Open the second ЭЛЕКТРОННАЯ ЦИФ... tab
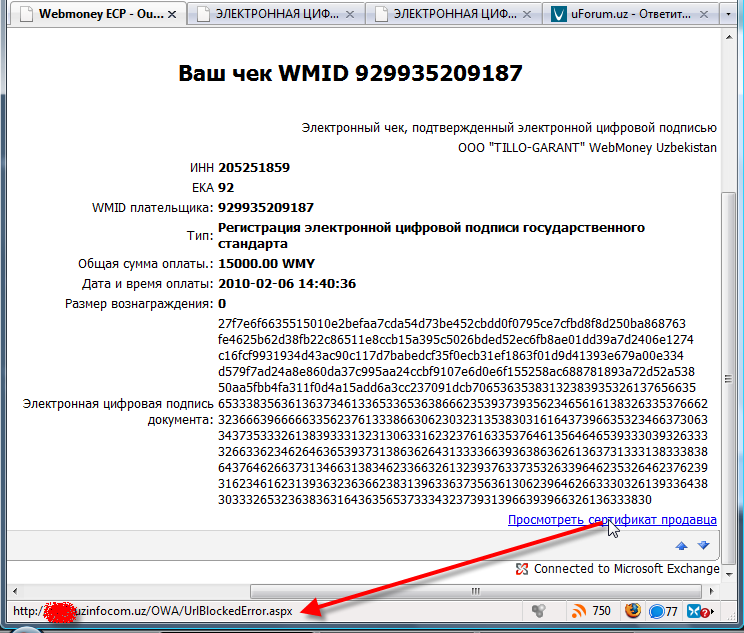 [x=277, y=14]
